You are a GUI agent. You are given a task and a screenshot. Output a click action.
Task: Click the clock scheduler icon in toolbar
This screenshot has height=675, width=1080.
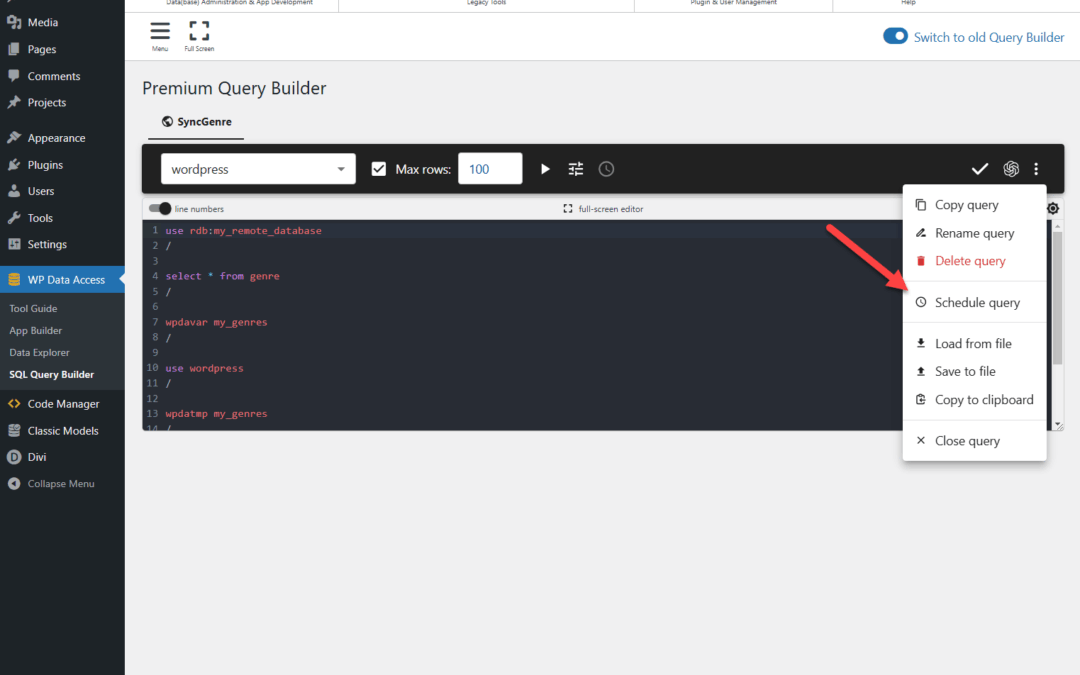[606, 169]
